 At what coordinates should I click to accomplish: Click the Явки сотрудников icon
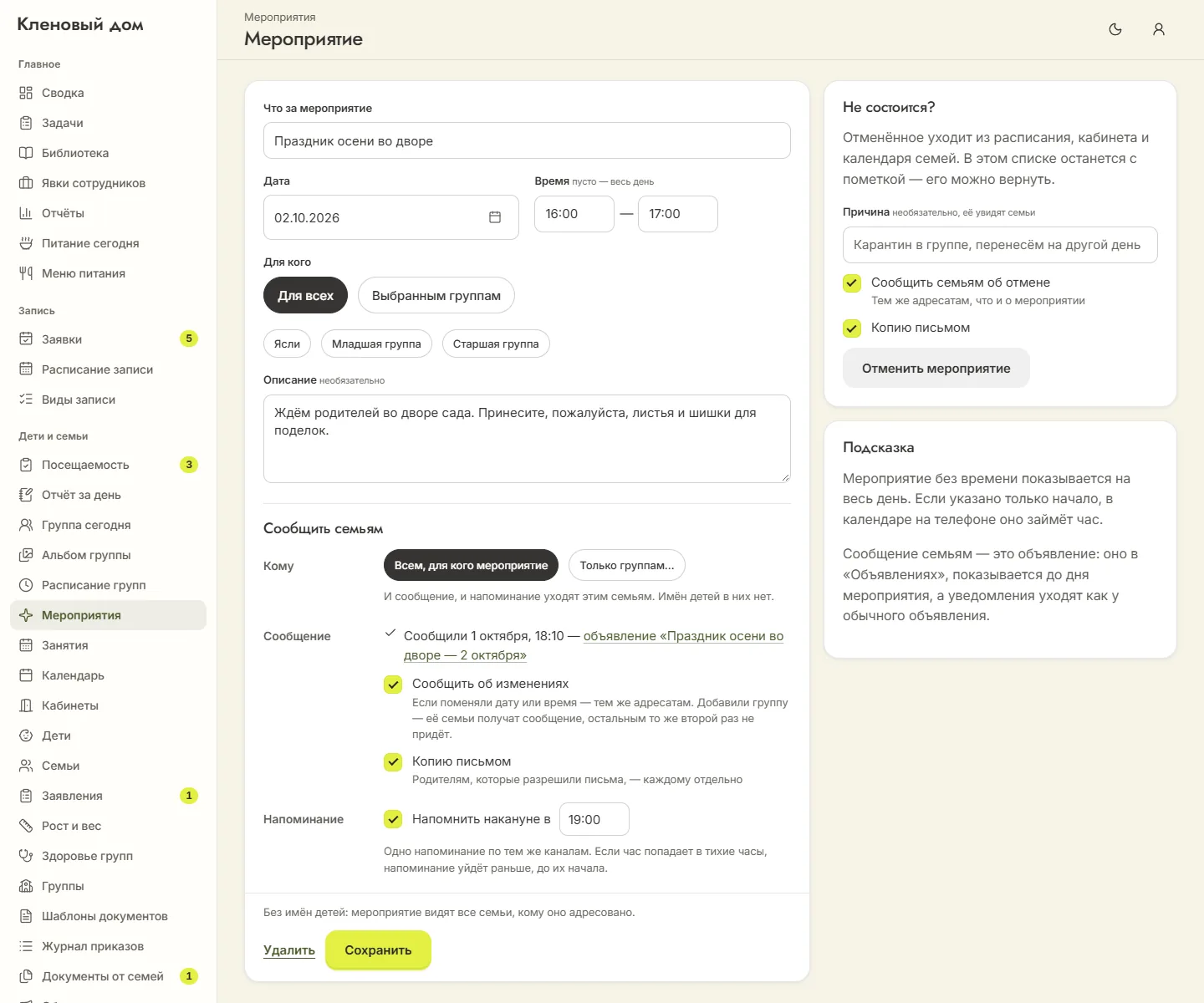coord(26,183)
